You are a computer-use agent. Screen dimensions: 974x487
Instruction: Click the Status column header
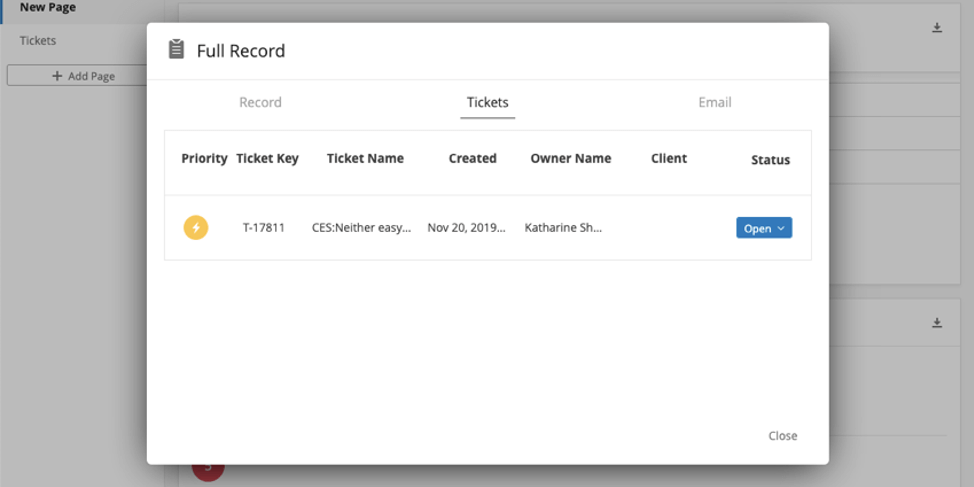[x=770, y=160]
